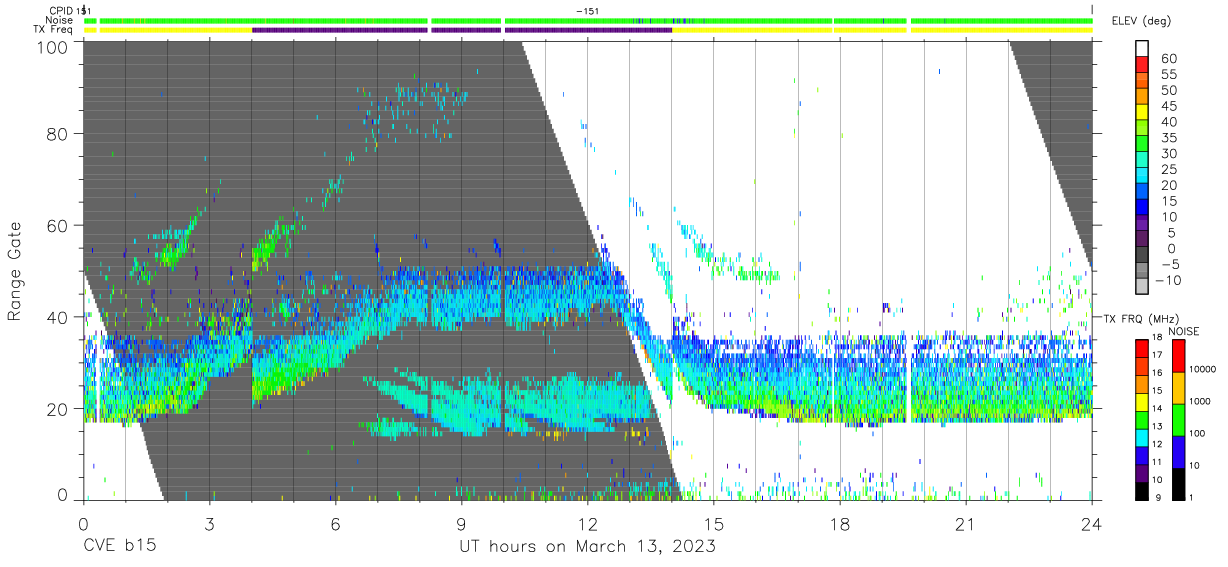Click the "CPID" label at top left

click(x=62, y=10)
